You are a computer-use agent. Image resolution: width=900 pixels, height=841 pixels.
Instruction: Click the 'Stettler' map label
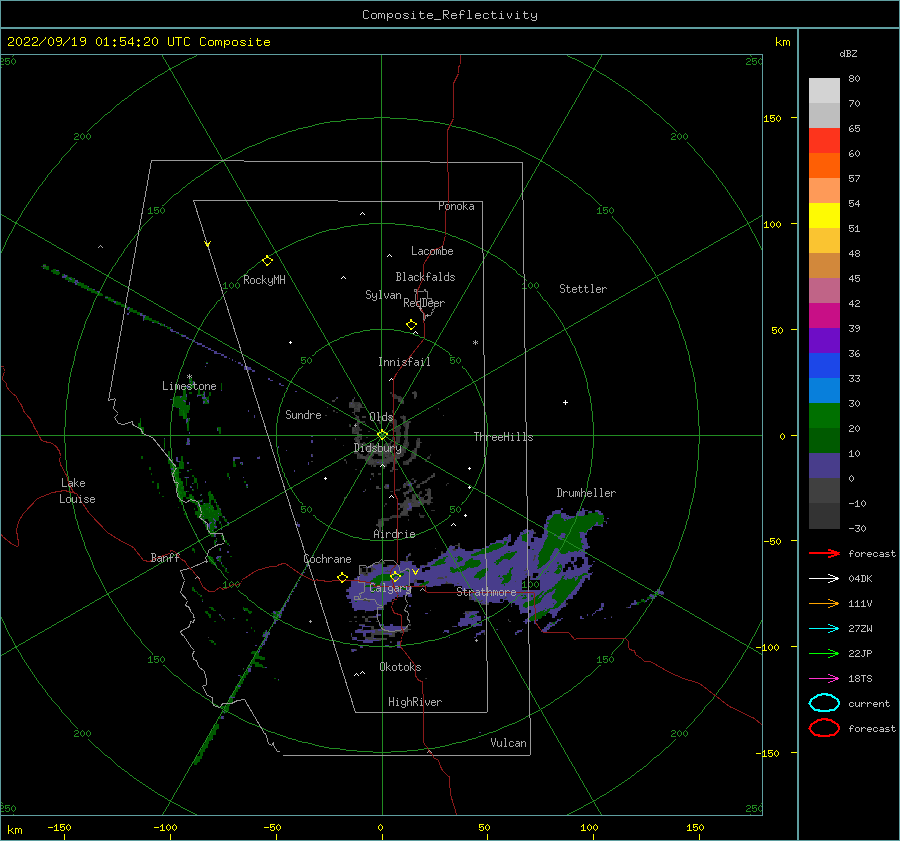tap(583, 289)
